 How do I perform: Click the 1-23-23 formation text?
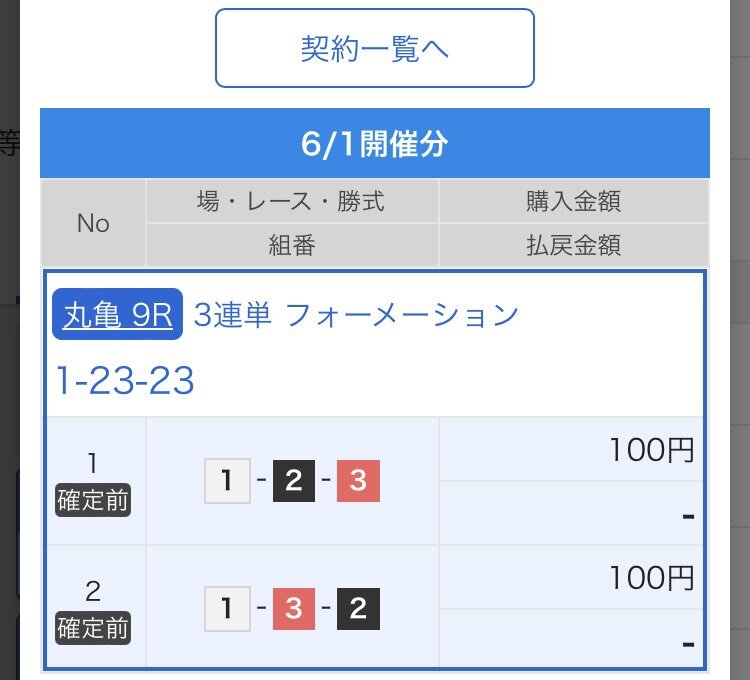click(125, 380)
